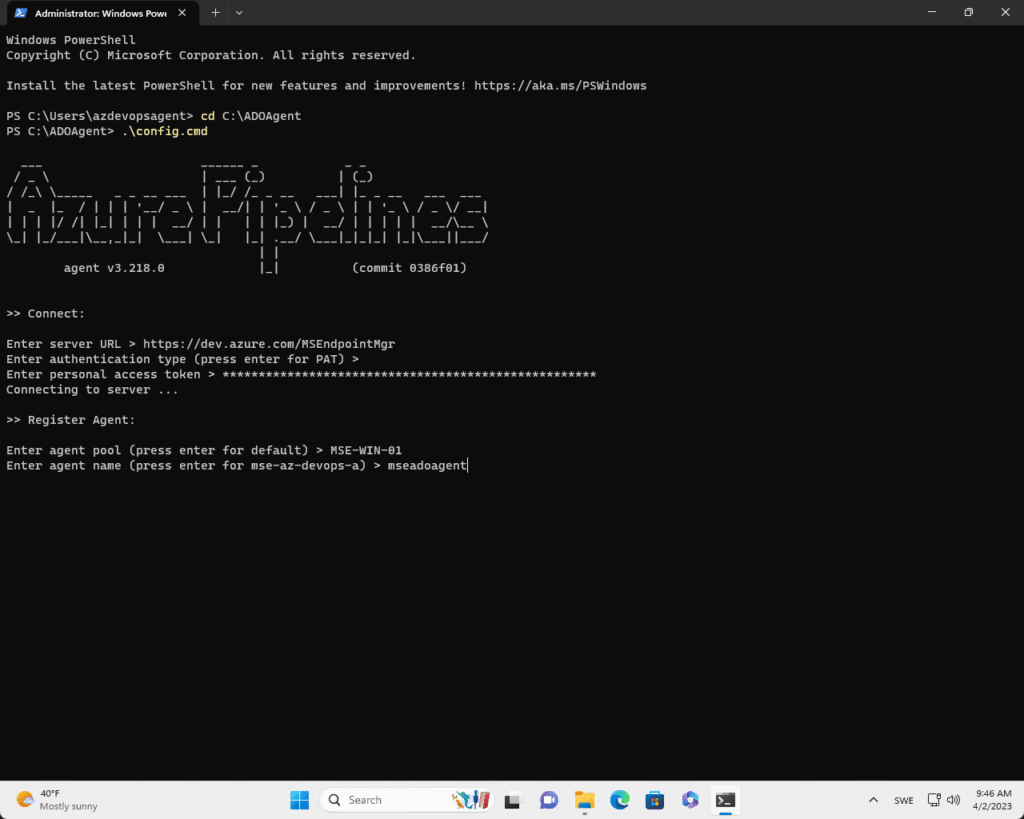The width and height of the screenshot is (1024, 819).
Task: Select the Terminal taskbar icon
Action: tap(726, 800)
